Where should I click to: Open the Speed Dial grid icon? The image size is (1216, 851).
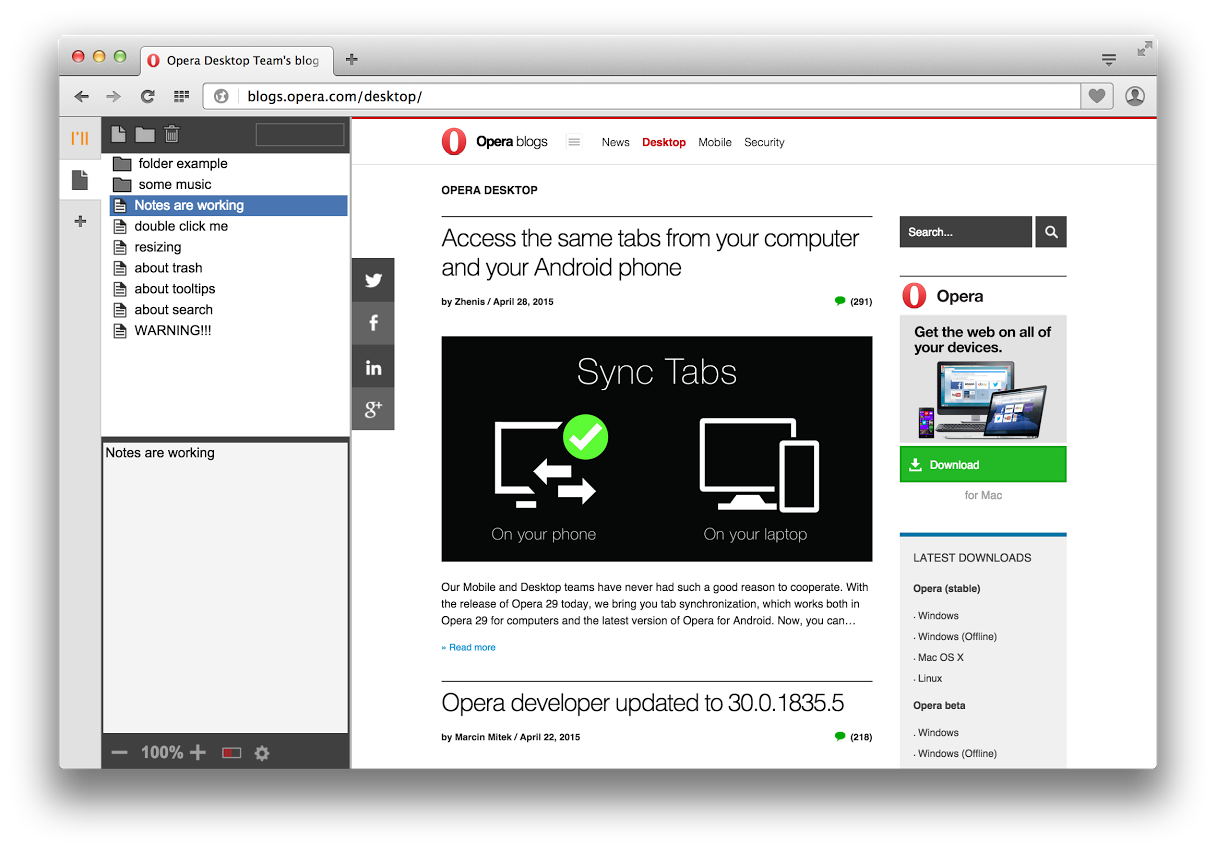181,96
